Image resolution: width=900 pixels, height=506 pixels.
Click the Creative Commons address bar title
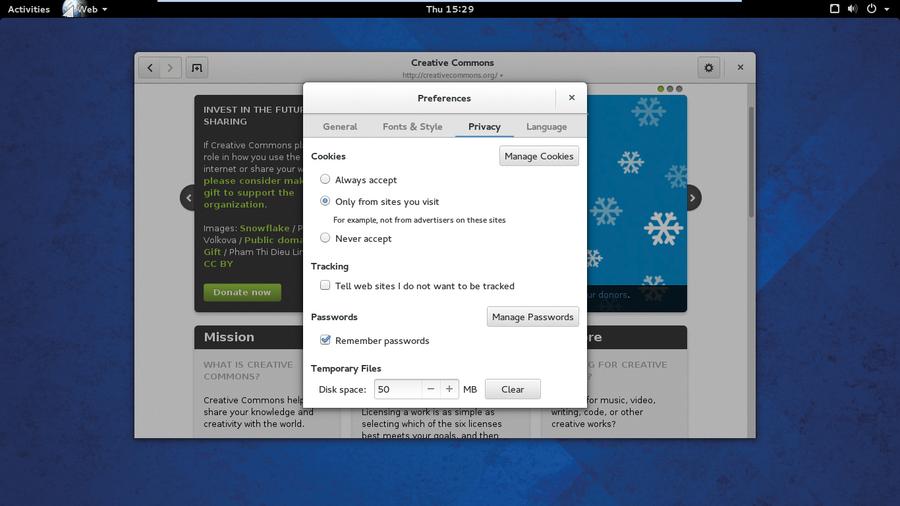[x=452, y=63]
